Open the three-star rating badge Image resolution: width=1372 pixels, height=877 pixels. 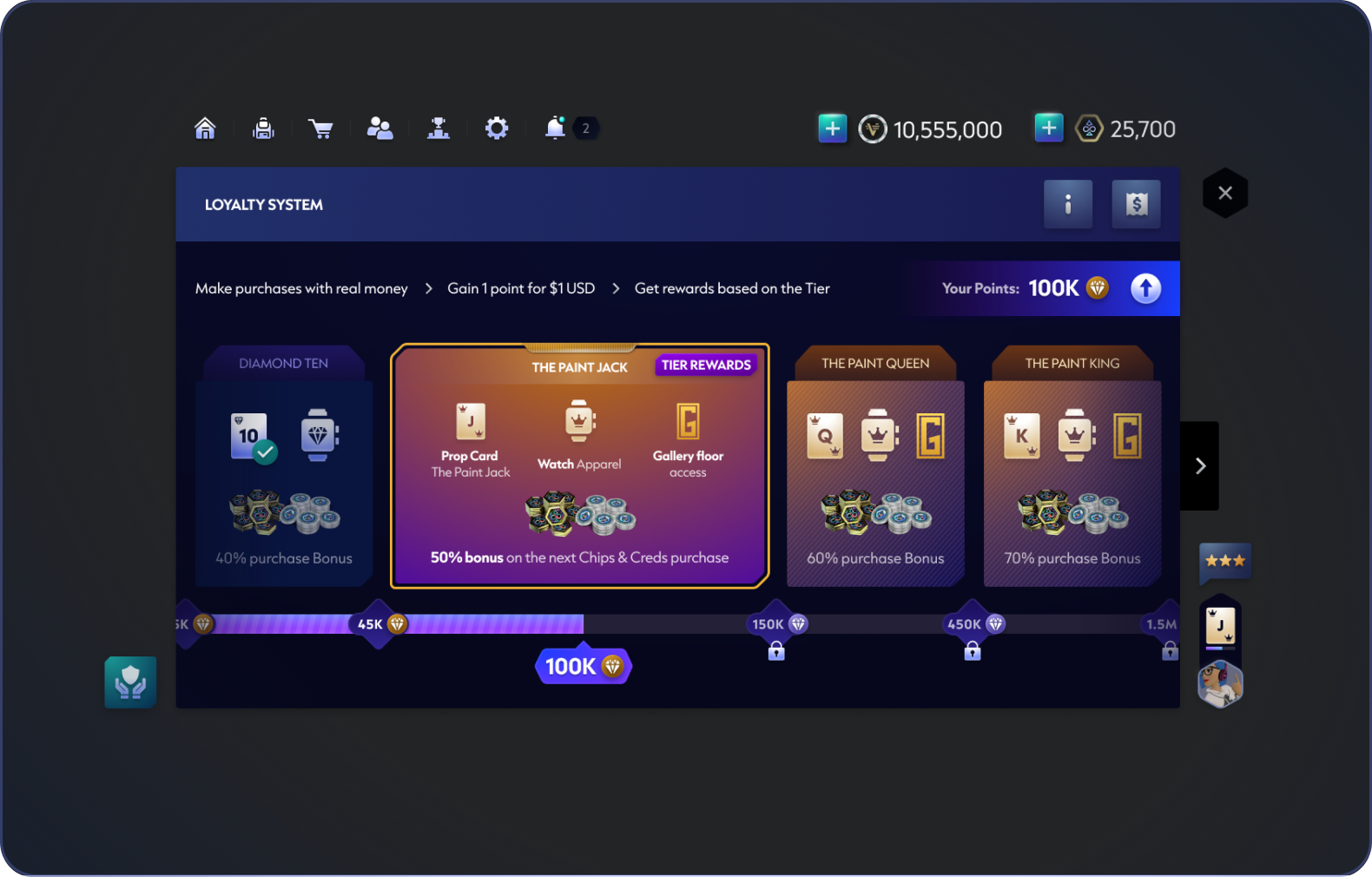coord(1225,563)
